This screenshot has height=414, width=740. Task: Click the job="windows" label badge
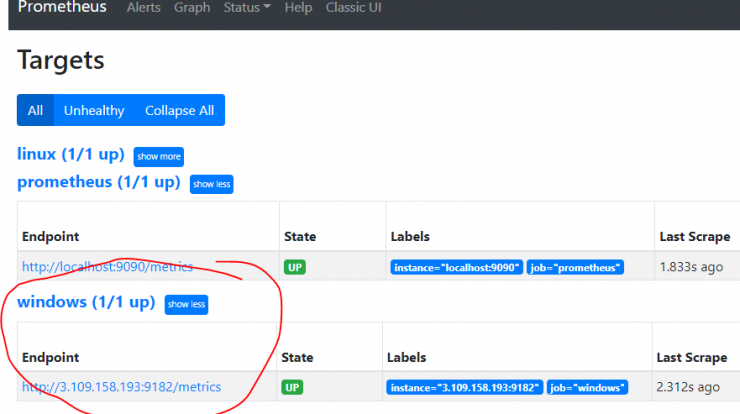(587, 388)
